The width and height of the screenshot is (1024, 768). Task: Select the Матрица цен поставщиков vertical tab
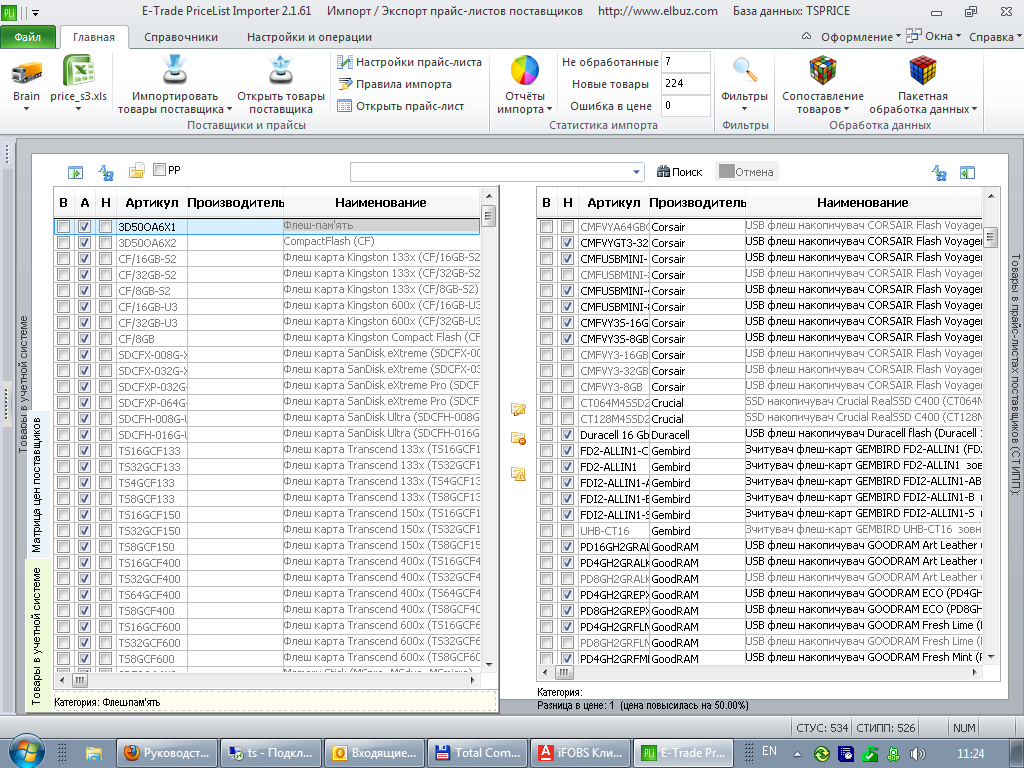point(37,485)
